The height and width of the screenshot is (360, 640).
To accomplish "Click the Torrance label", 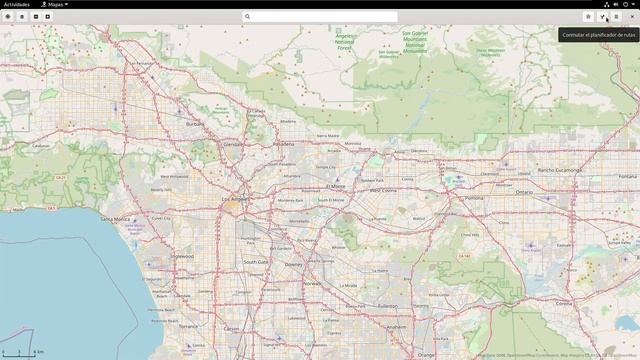I will [x=188, y=327].
